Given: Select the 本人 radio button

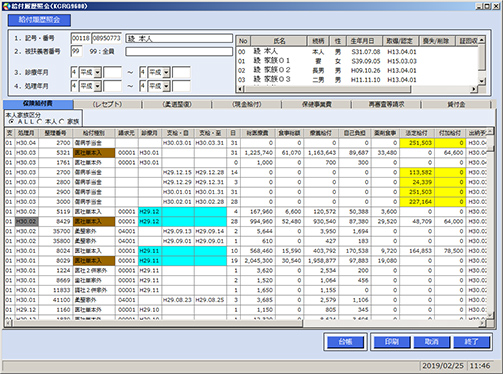Looking at the screenshot, I should pyautogui.click(x=39, y=122).
